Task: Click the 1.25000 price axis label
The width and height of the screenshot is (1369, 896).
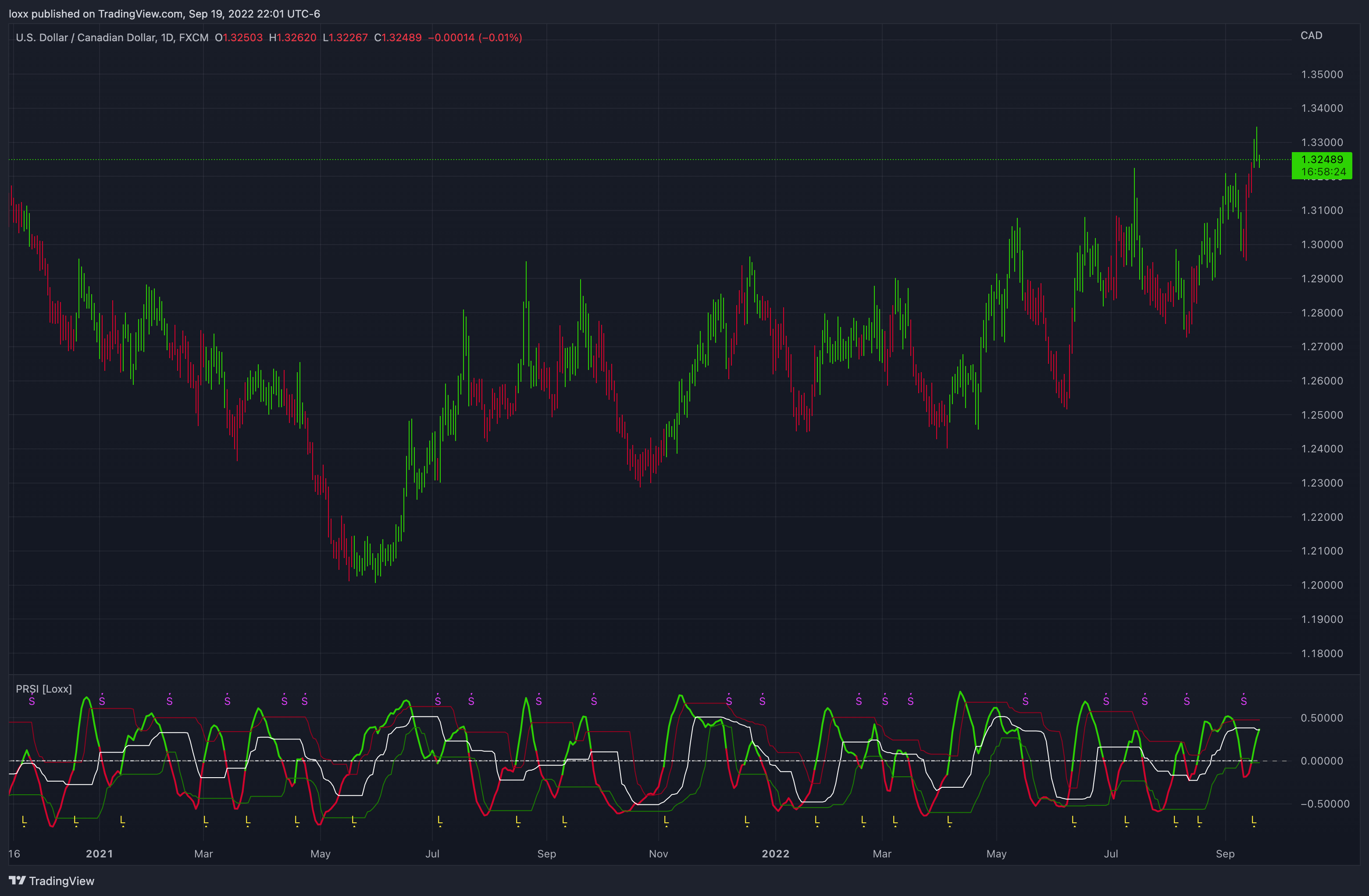Action: (1323, 415)
